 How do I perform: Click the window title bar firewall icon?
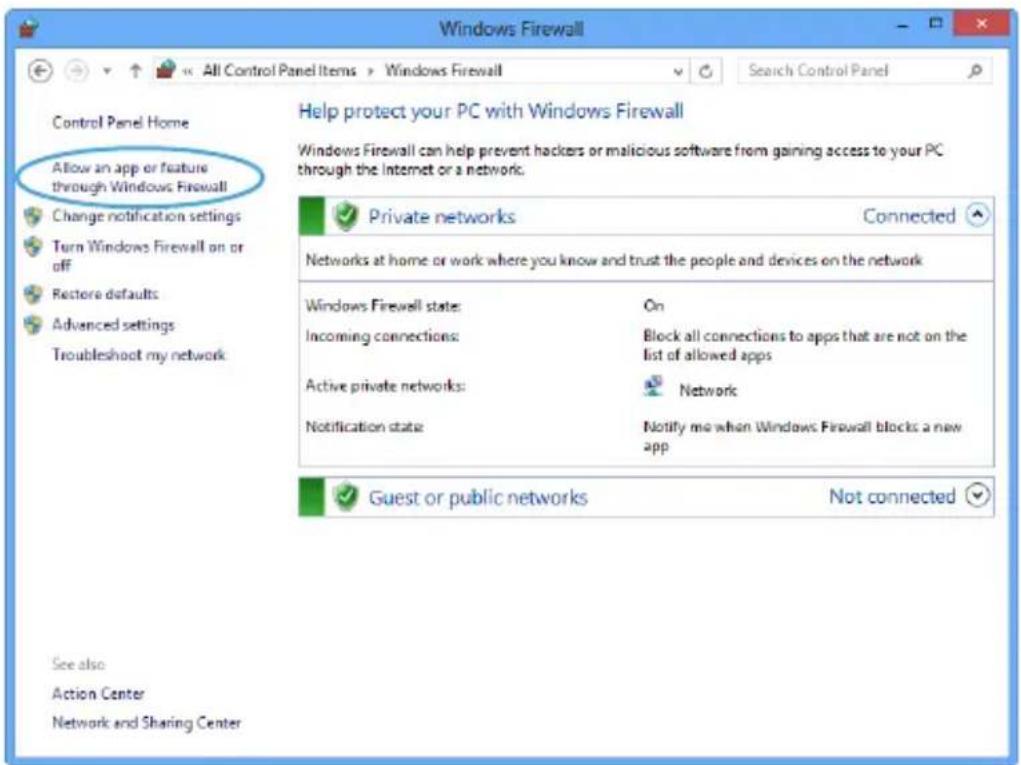(x=28, y=28)
